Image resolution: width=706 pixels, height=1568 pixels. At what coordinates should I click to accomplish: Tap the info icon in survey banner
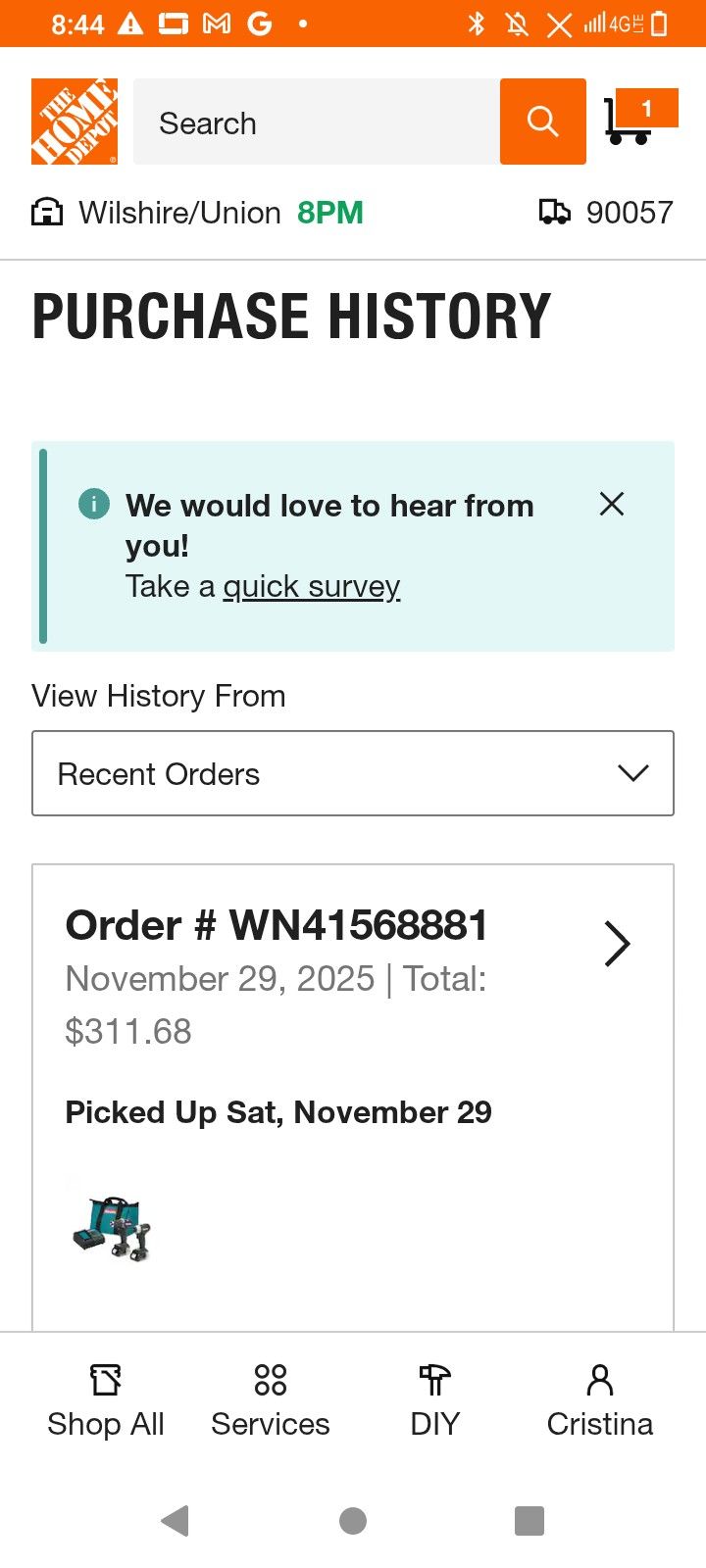tap(94, 505)
